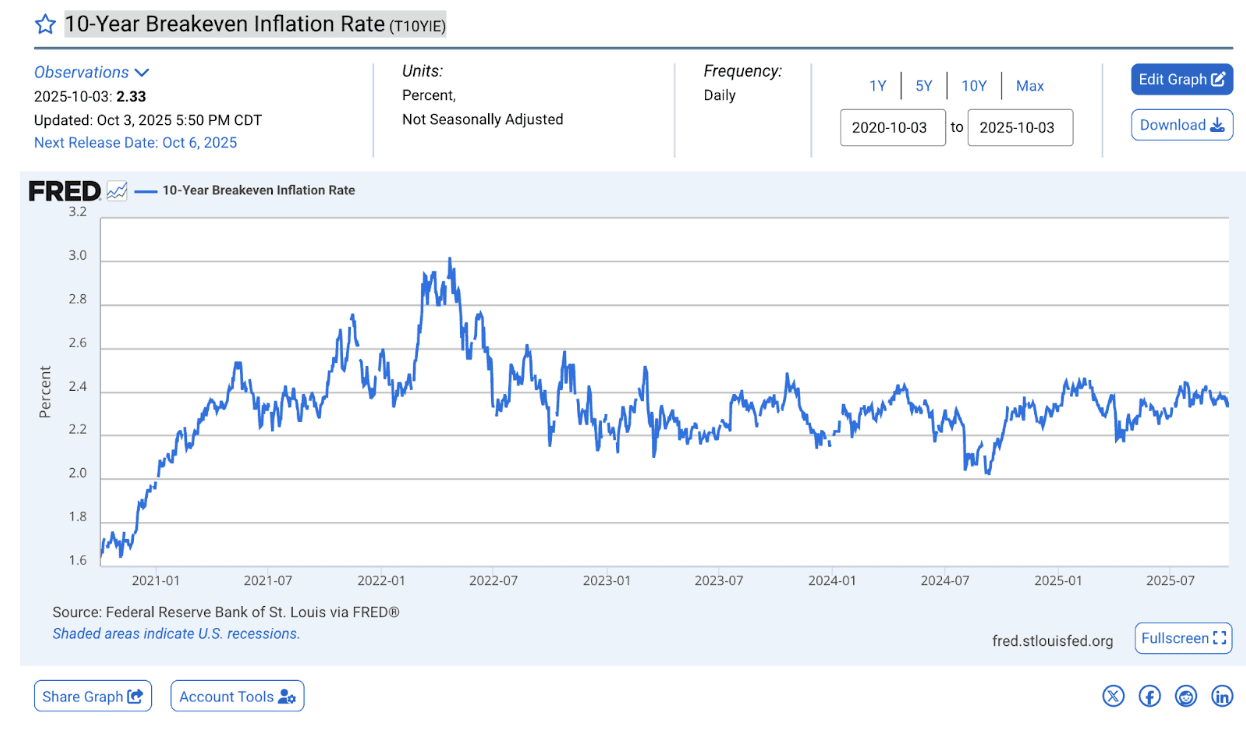Share the graph on X
1246x734 pixels.
click(x=1113, y=696)
